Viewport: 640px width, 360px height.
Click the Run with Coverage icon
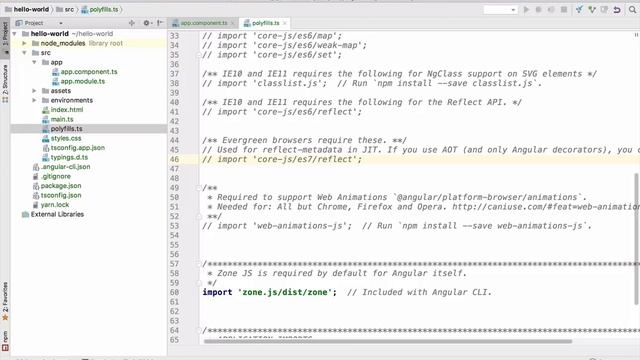(551, 9)
